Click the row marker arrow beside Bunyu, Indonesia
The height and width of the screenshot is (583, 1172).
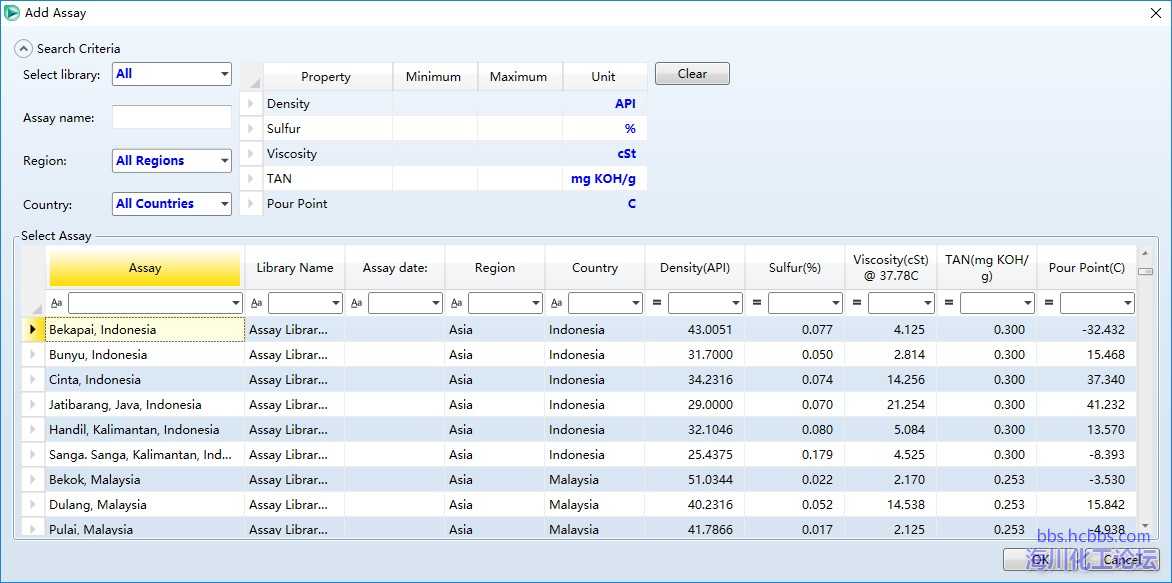pos(32,354)
